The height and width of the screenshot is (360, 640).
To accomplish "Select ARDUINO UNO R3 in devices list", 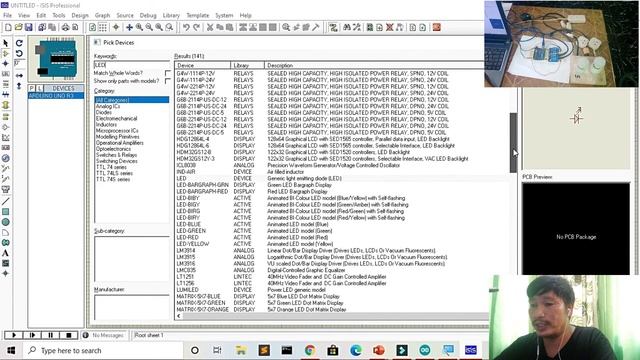I will click(56, 96).
